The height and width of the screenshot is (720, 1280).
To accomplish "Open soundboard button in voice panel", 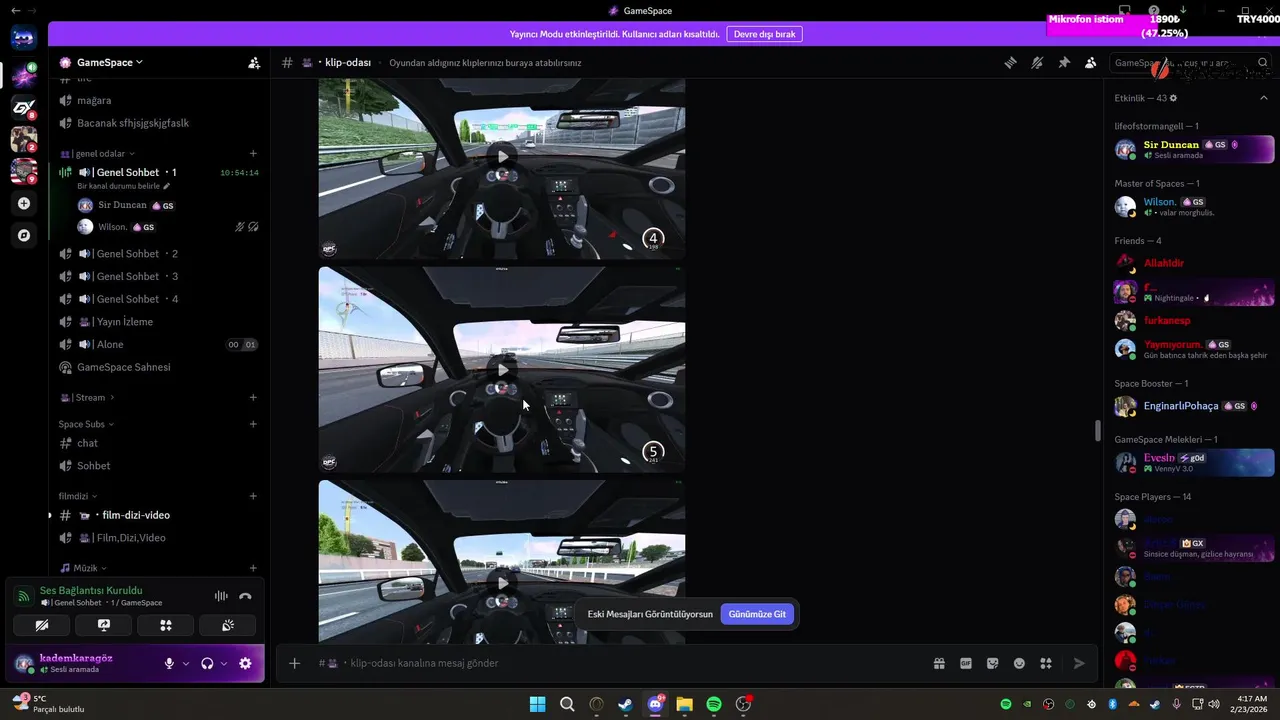I will click(228, 626).
